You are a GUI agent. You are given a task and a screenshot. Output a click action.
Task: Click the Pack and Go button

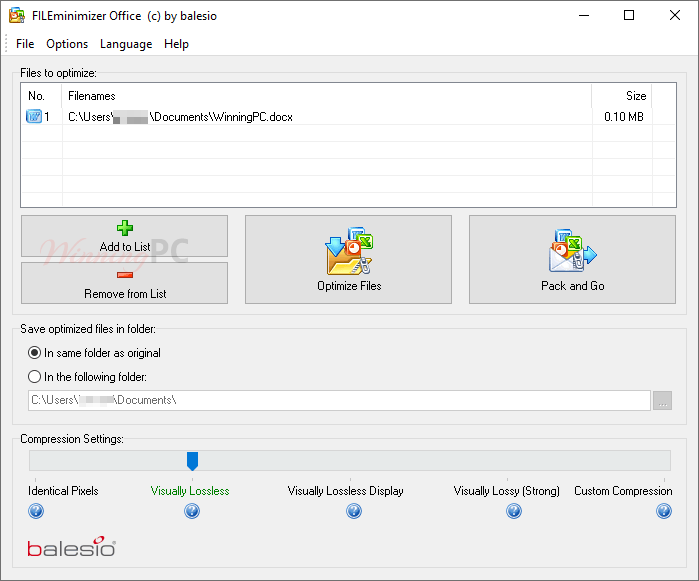pos(572,260)
